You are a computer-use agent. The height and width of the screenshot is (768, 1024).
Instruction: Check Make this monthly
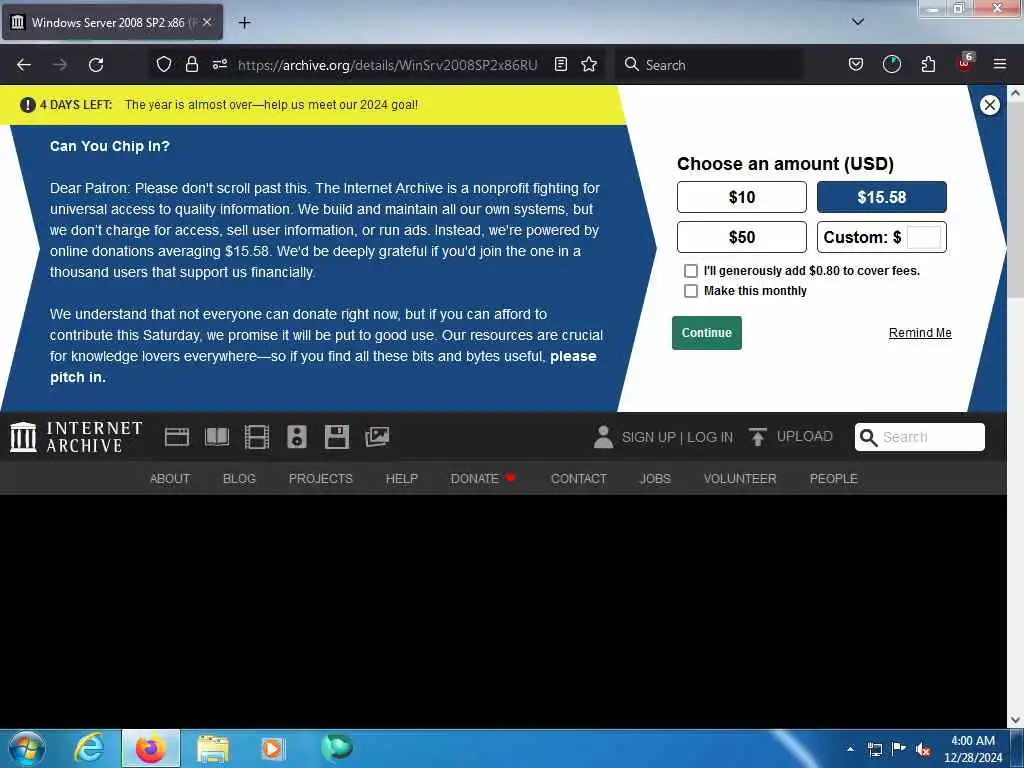(x=690, y=291)
